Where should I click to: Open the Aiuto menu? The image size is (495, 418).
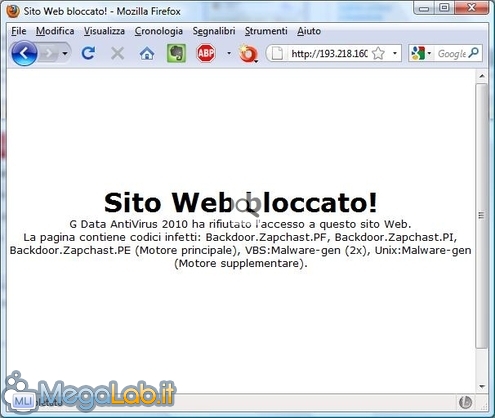click(x=309, y=31)
